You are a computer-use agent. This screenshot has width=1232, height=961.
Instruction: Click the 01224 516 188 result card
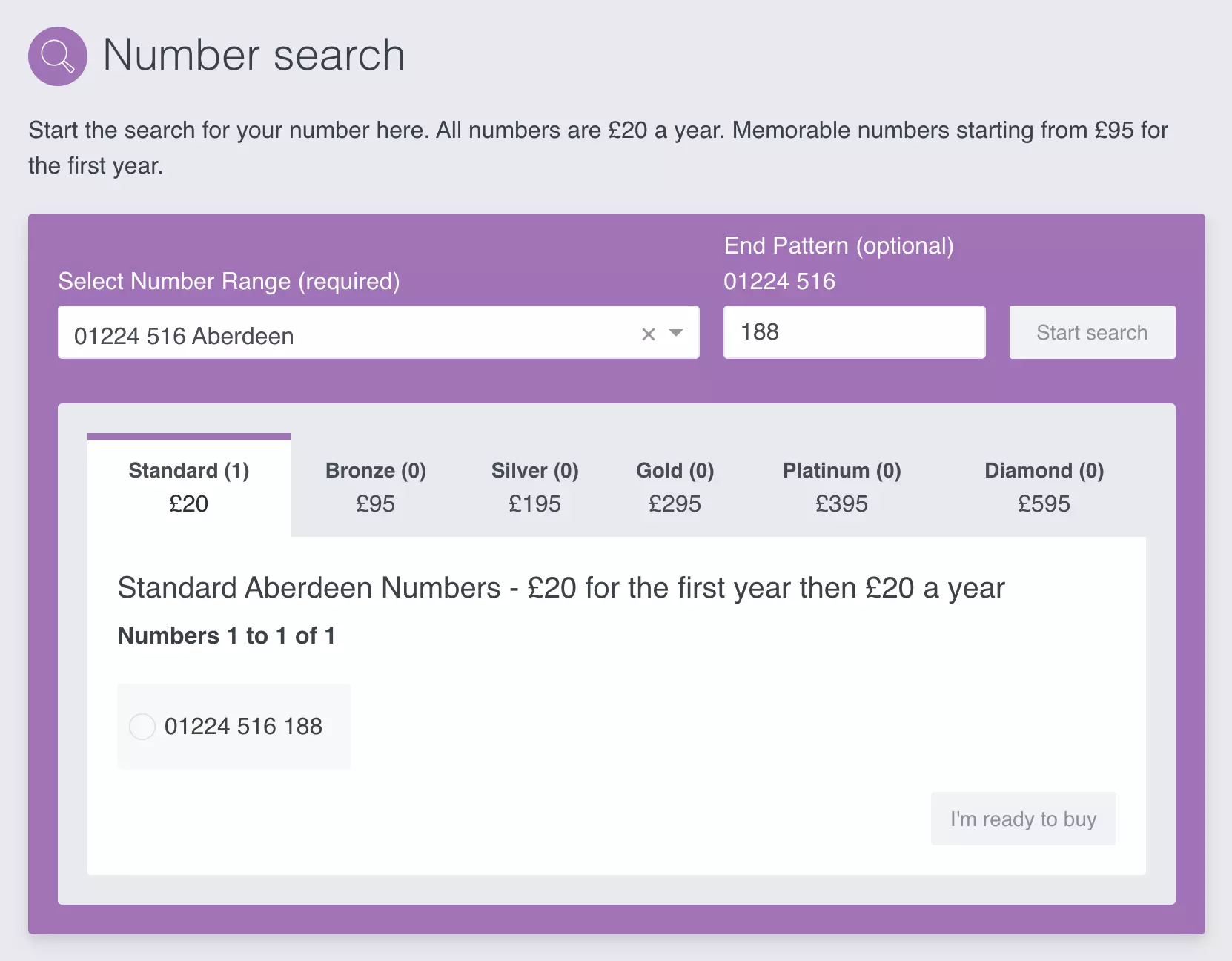(x=234, y=727)
